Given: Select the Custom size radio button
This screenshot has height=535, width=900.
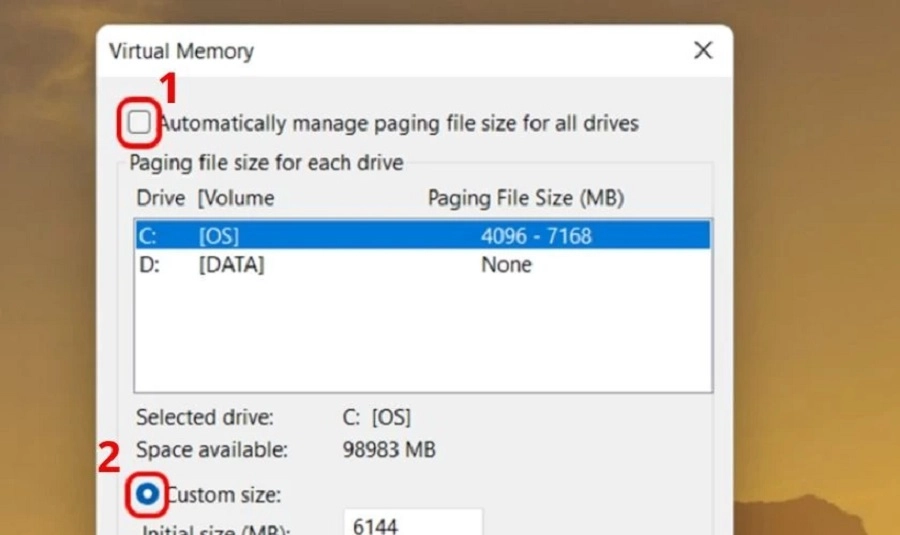Looking at the screenshot, I should click(x=147, y=494).
